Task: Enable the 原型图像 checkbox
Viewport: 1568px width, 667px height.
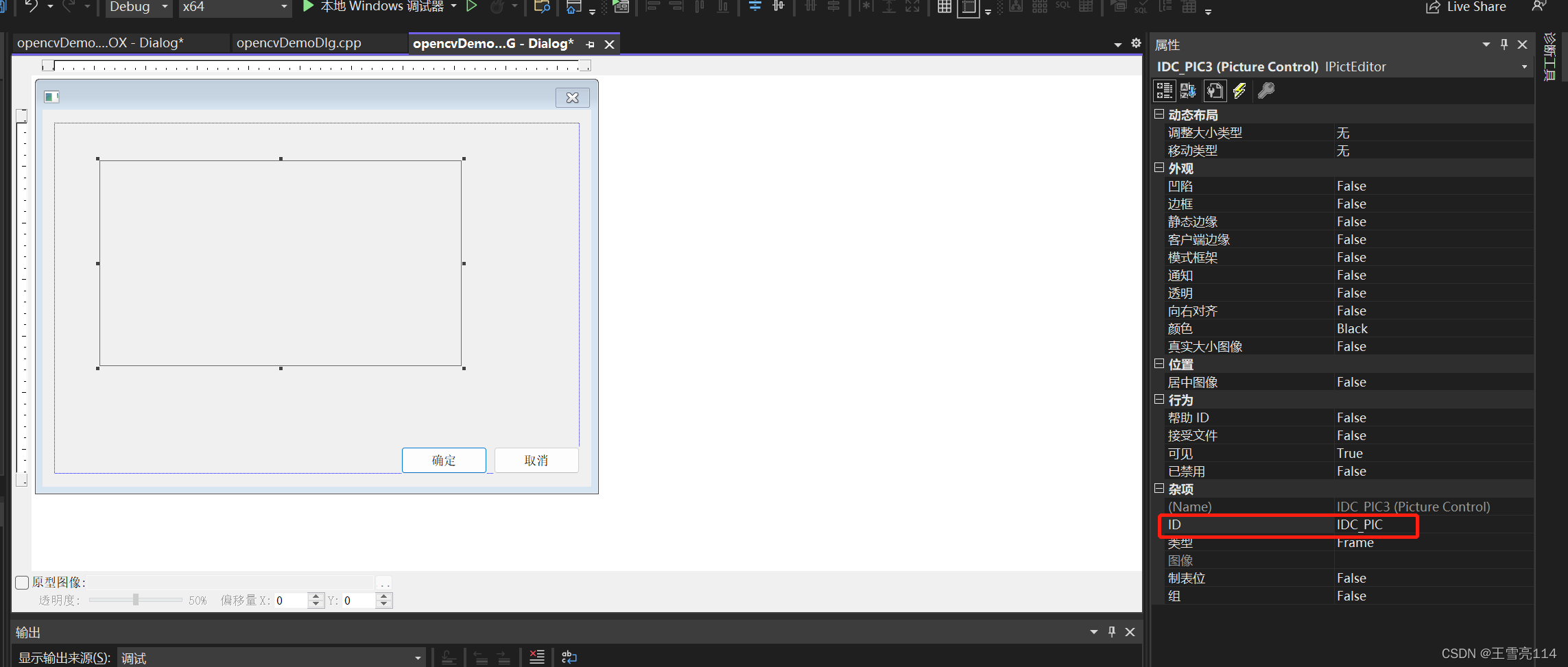Action: coord(22,583)
